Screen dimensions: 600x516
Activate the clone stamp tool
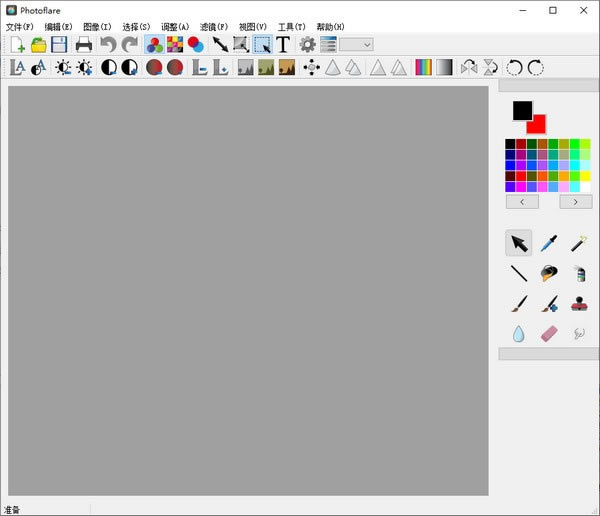[578, 303]
